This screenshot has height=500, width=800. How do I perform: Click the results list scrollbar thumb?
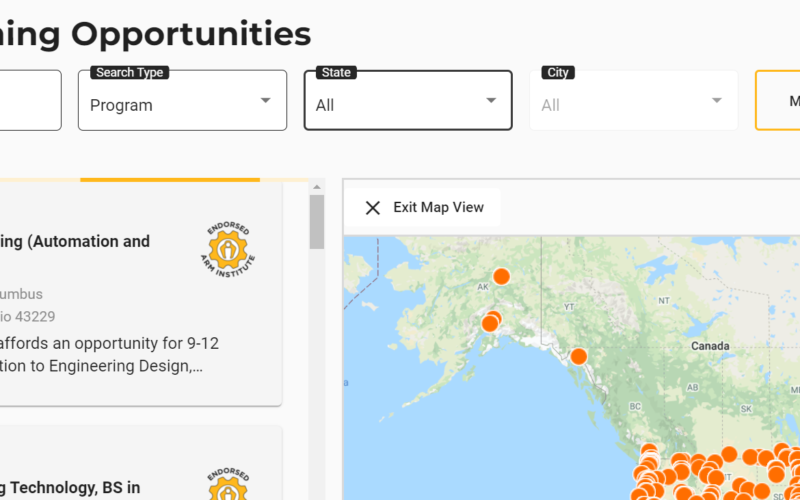pos(317,222)
